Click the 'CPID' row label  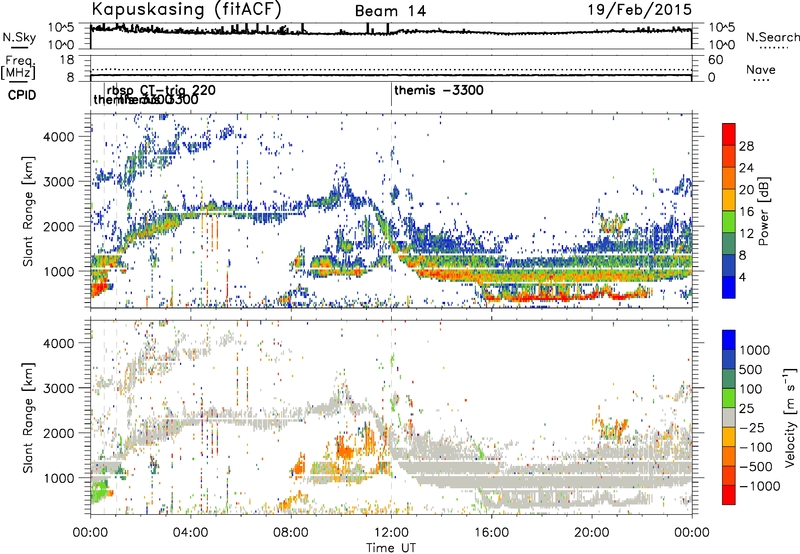(22, 95)
